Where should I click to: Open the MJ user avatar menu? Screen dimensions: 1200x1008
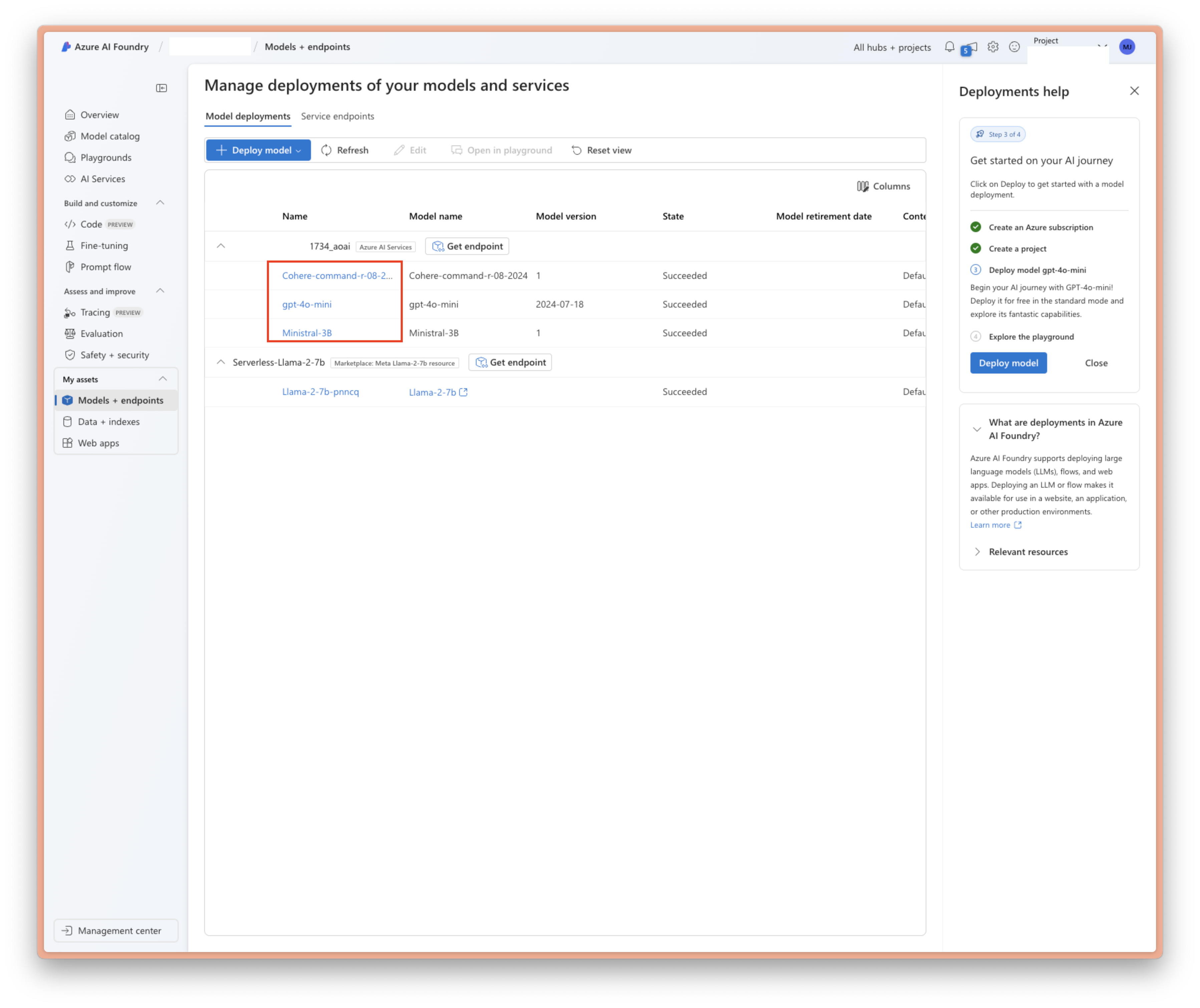[x=1127, y=47]
